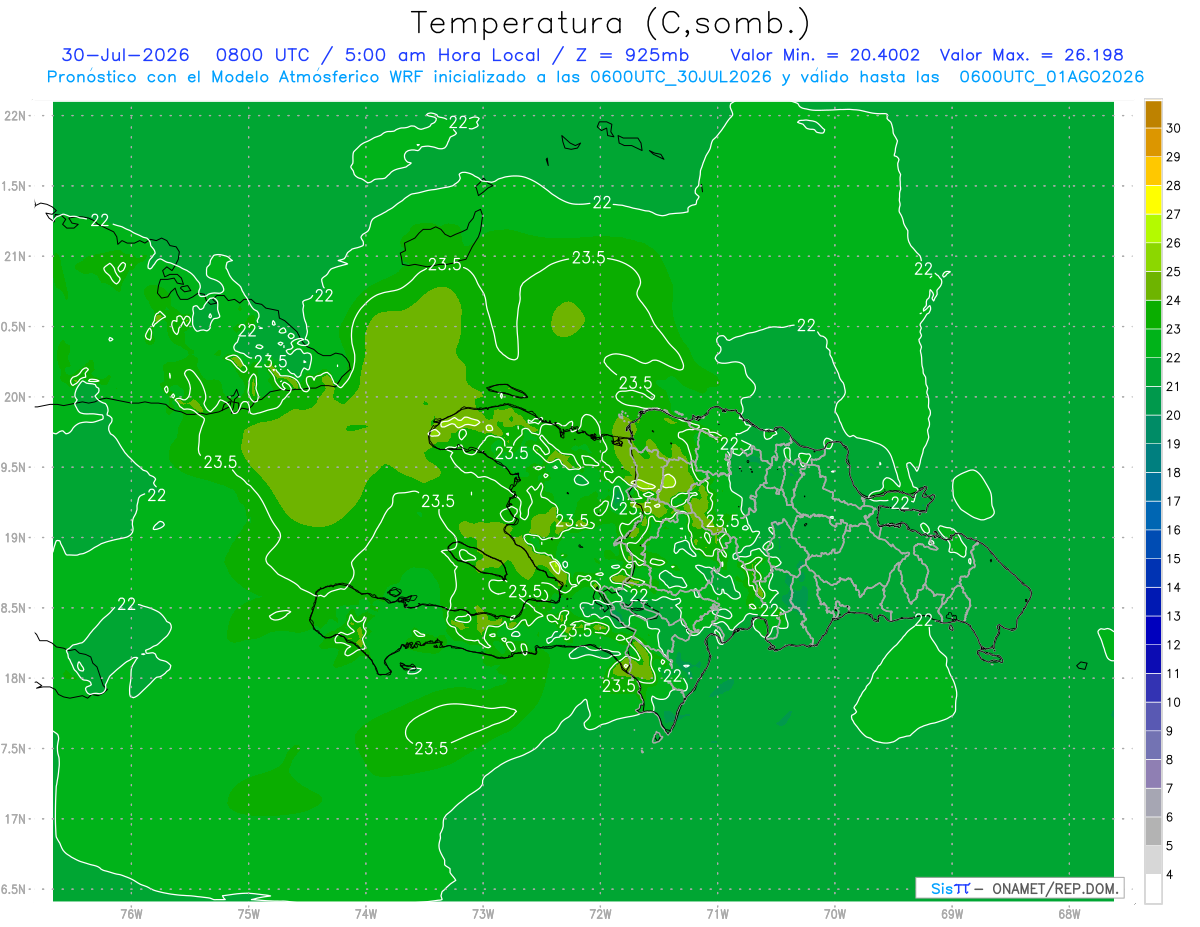Viewport: 1200px width, 927px height.
Task: Click the legend scale value "27"
Action: pyautogui.click(x=1174, y=214)
